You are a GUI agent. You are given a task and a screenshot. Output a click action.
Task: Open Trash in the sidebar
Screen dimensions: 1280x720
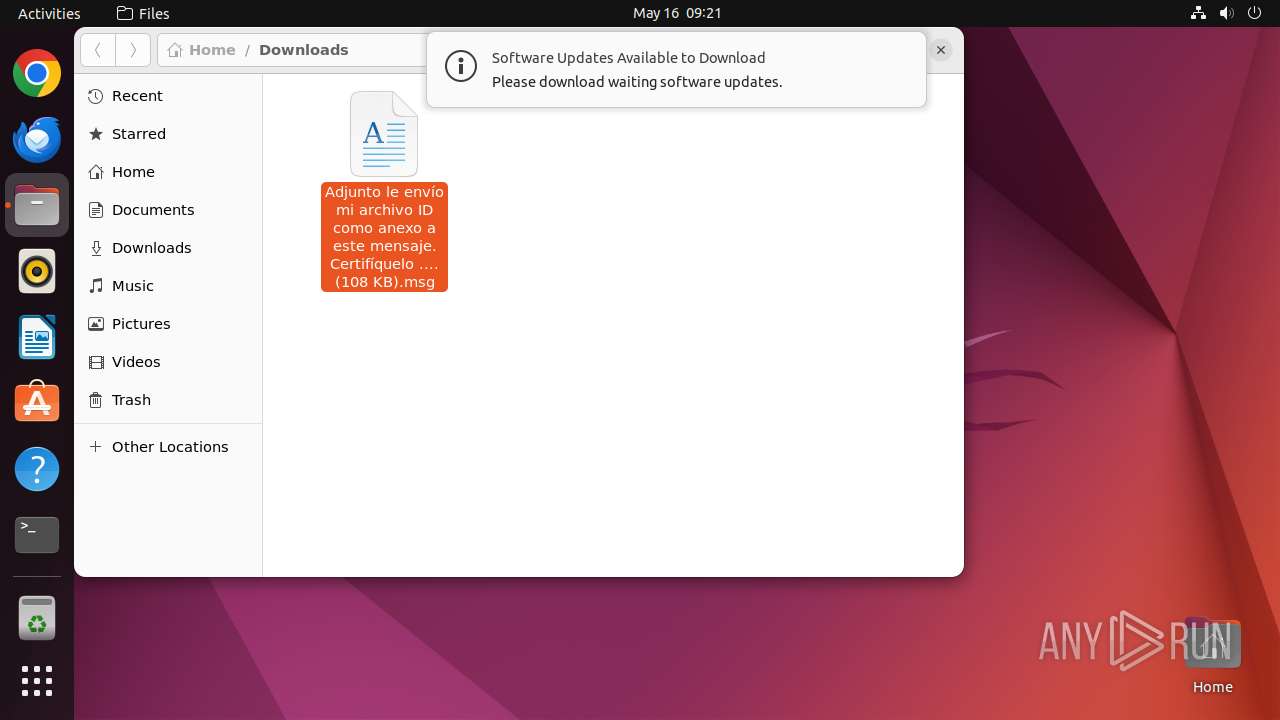[x=168, y=400]
